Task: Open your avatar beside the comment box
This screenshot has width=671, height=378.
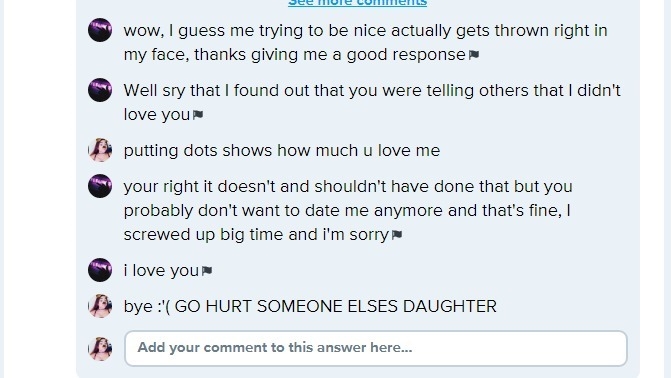Action: 100,348
